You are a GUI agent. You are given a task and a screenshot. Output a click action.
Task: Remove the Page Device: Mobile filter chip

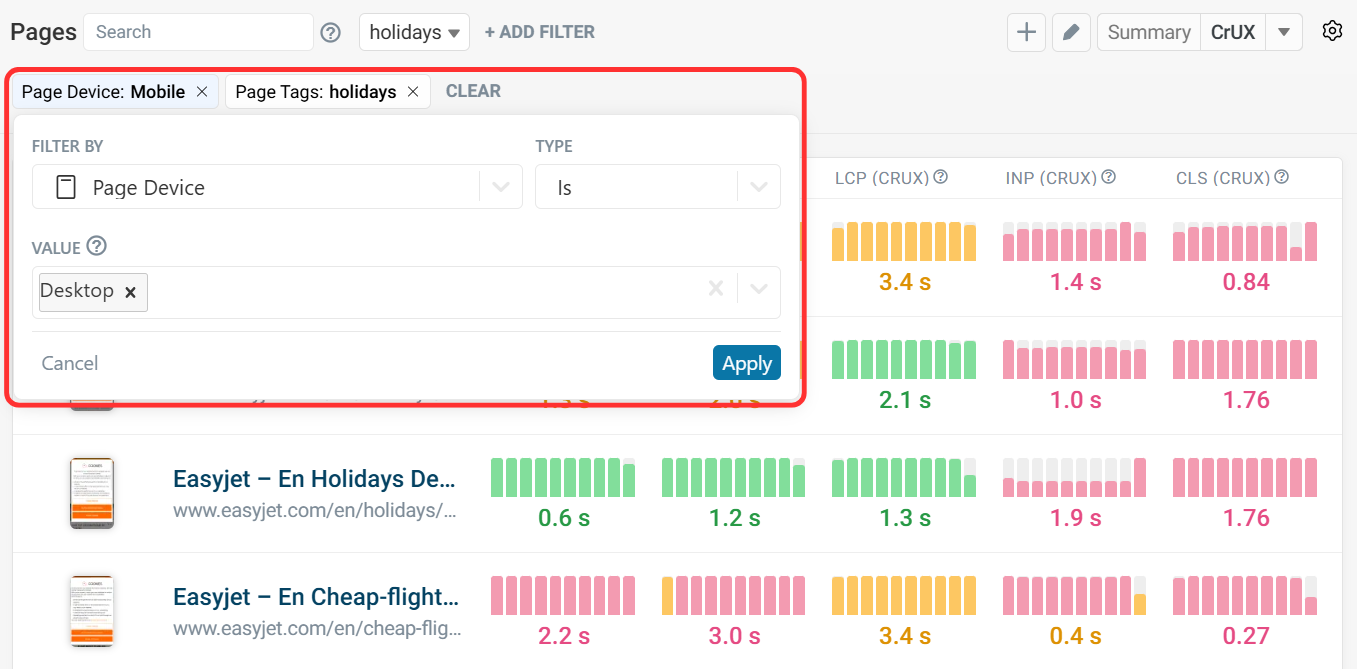(x=202, y=92)
